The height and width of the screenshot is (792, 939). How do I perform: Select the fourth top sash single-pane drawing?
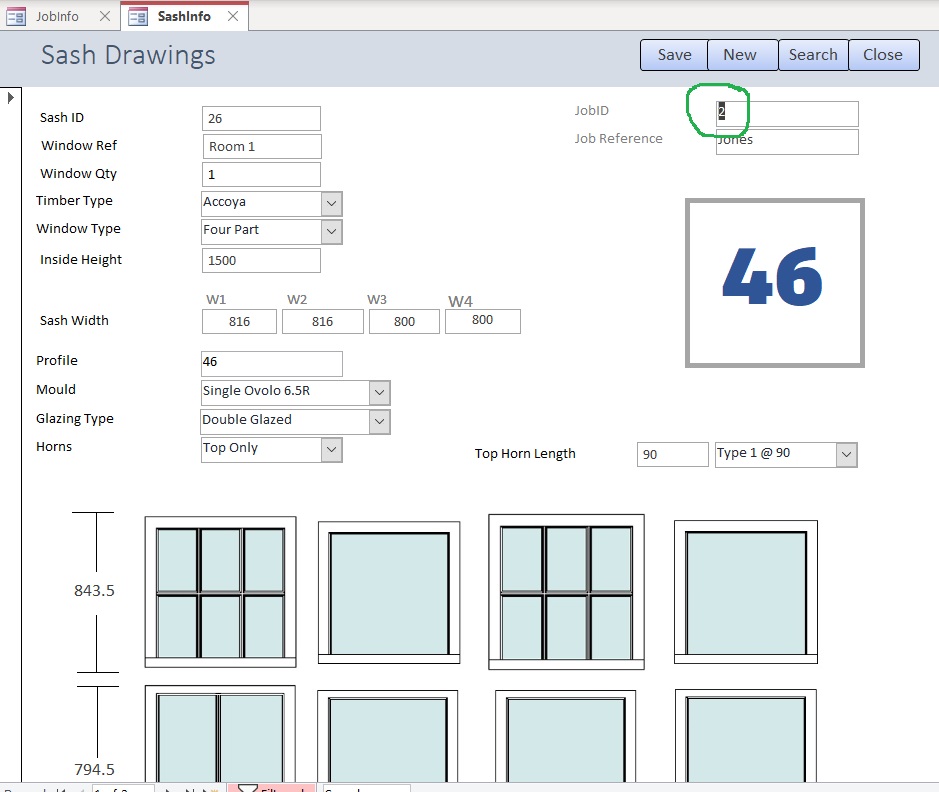coord(746,592)
